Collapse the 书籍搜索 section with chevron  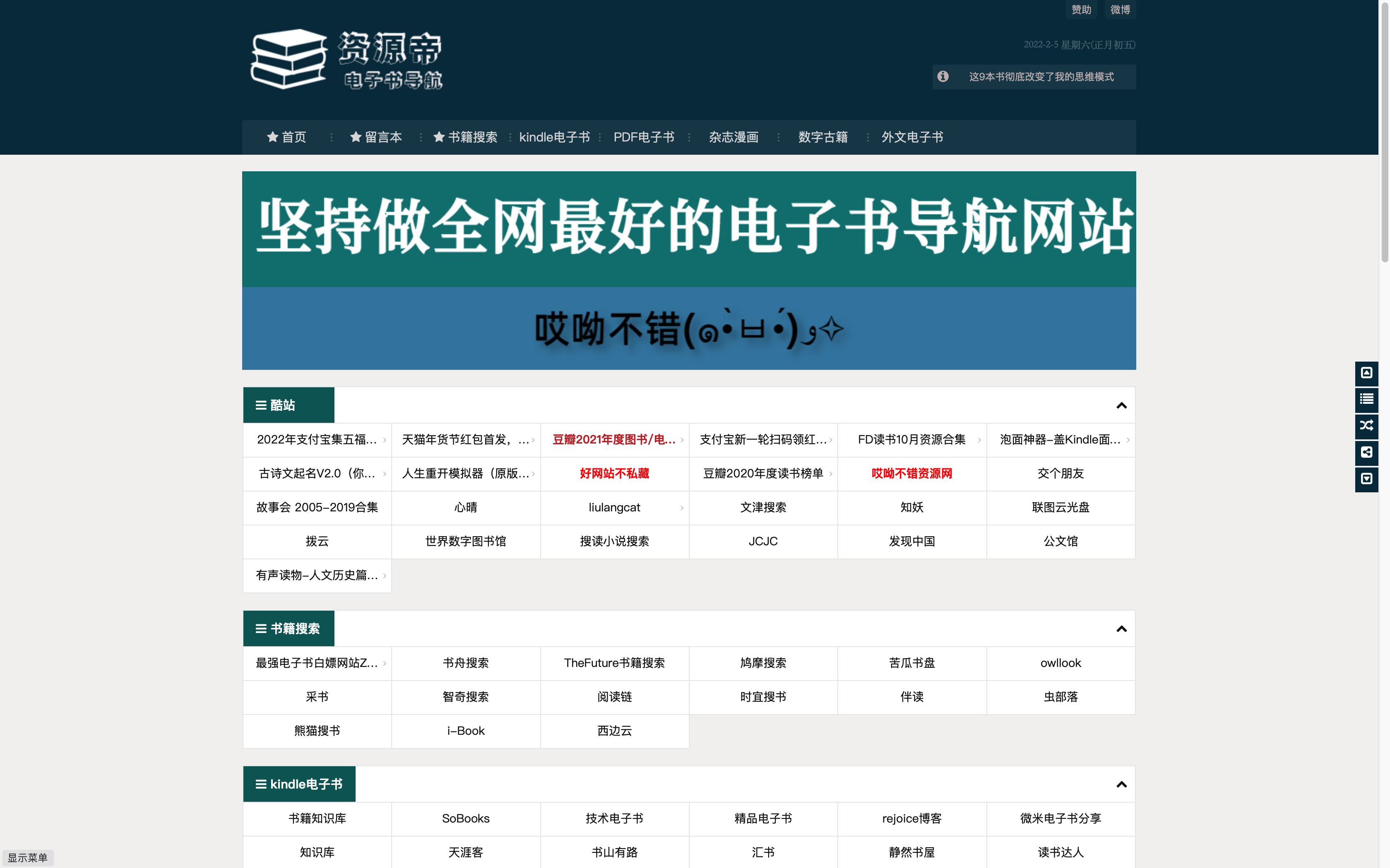tap(1121, 628)
